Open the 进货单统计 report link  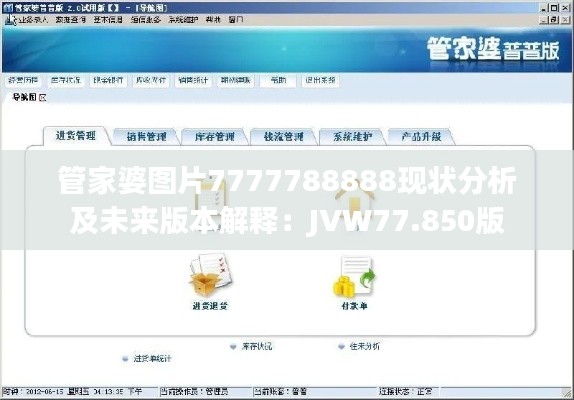tap(152, 359)
